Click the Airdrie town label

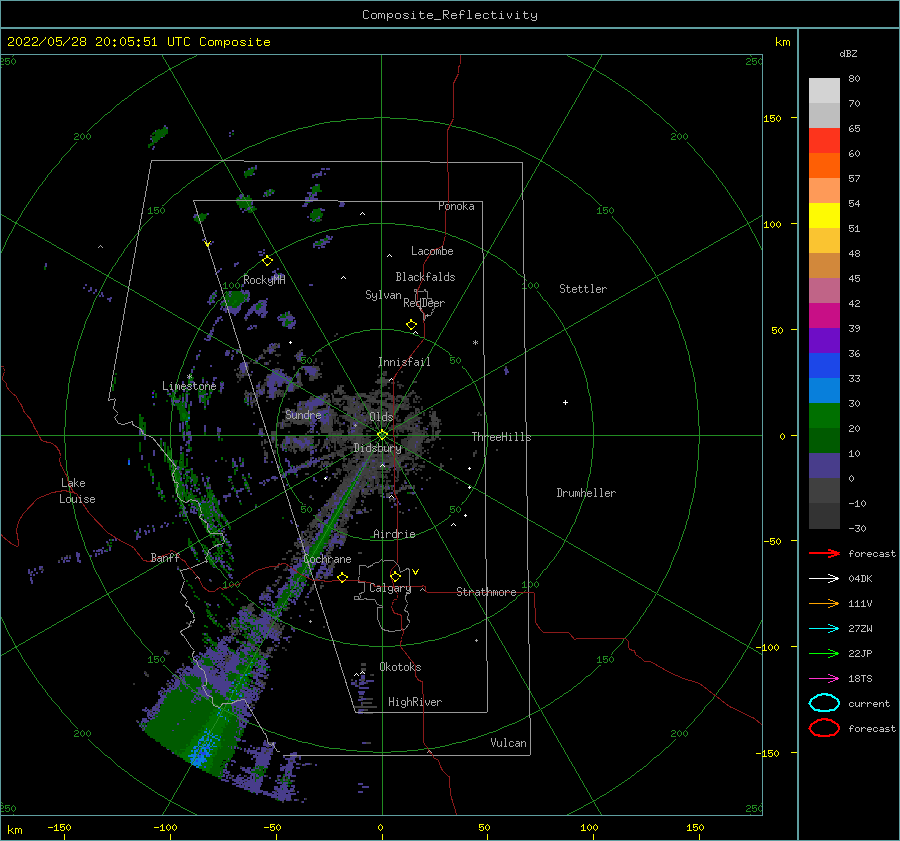click(394, 534)
